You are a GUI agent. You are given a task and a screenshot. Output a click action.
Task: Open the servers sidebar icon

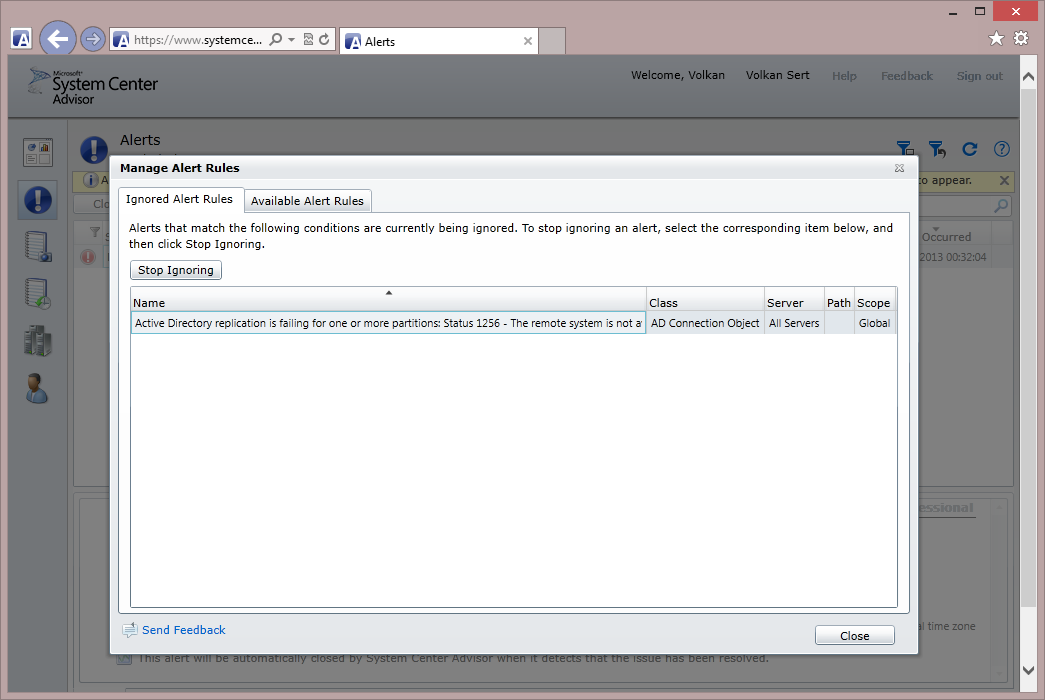point(37,247)
